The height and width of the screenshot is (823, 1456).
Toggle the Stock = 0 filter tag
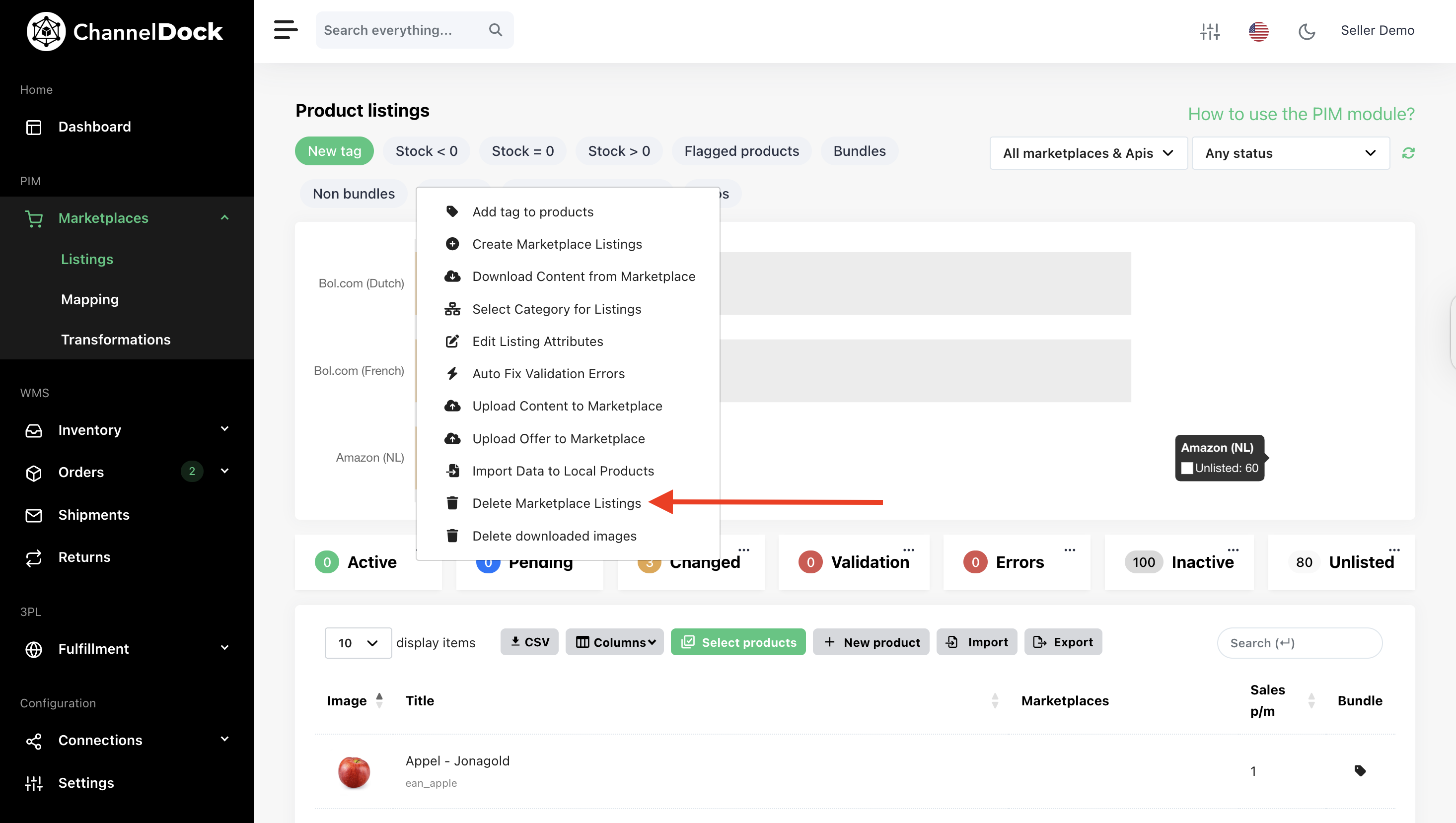(x=522, y=151)
